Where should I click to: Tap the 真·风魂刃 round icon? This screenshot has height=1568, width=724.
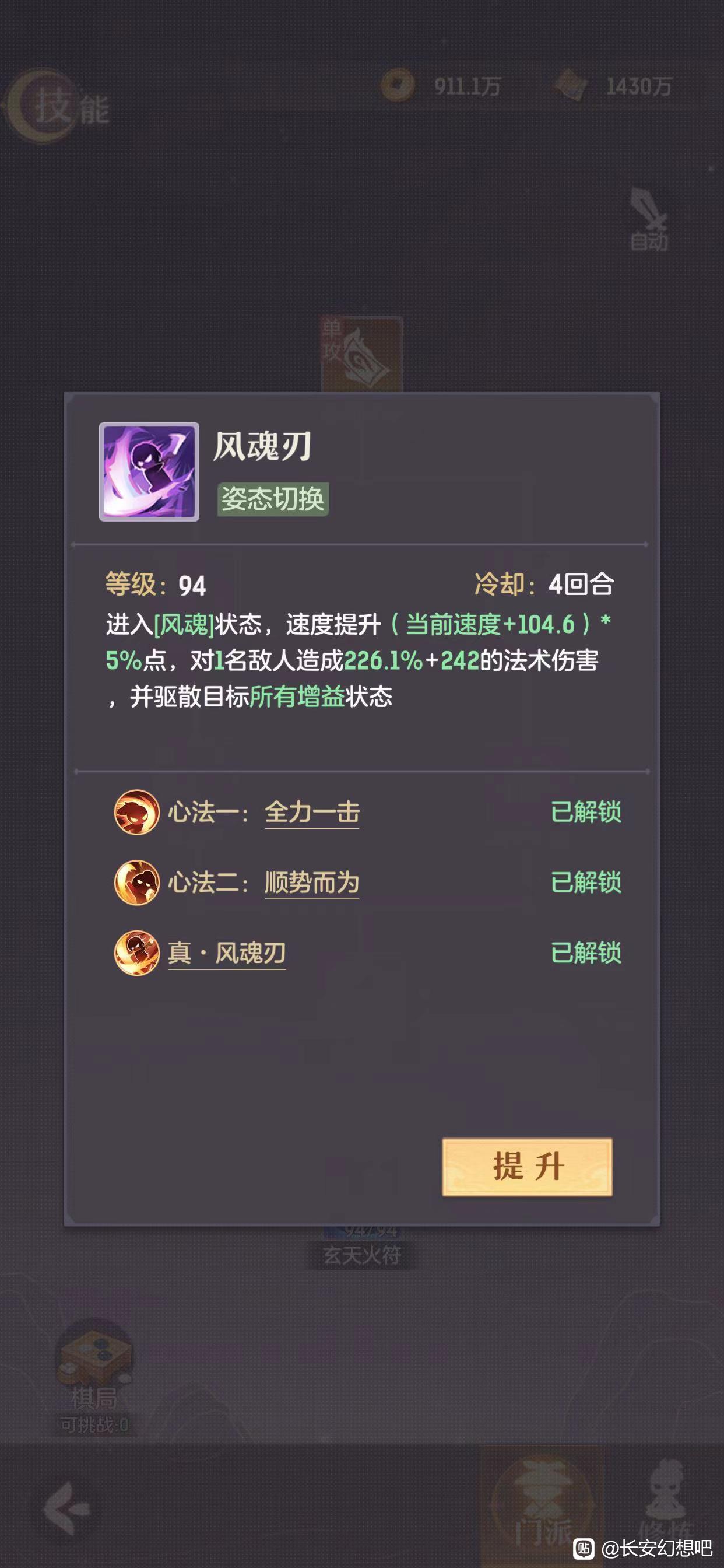[x=137, y=953]
